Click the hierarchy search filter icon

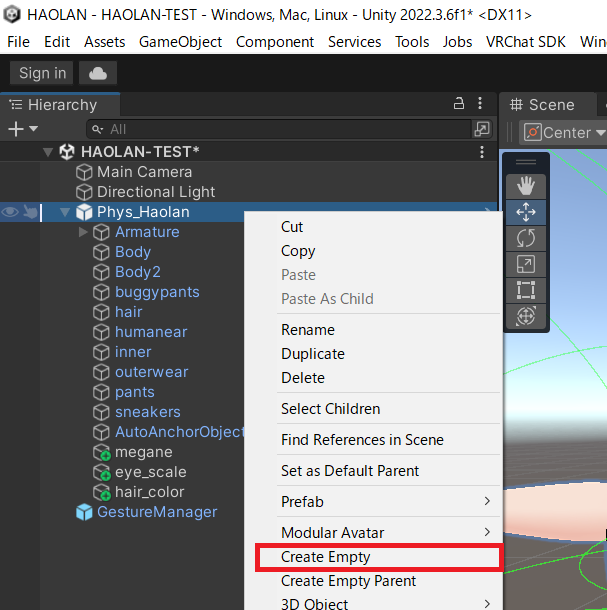click(97, 129)
